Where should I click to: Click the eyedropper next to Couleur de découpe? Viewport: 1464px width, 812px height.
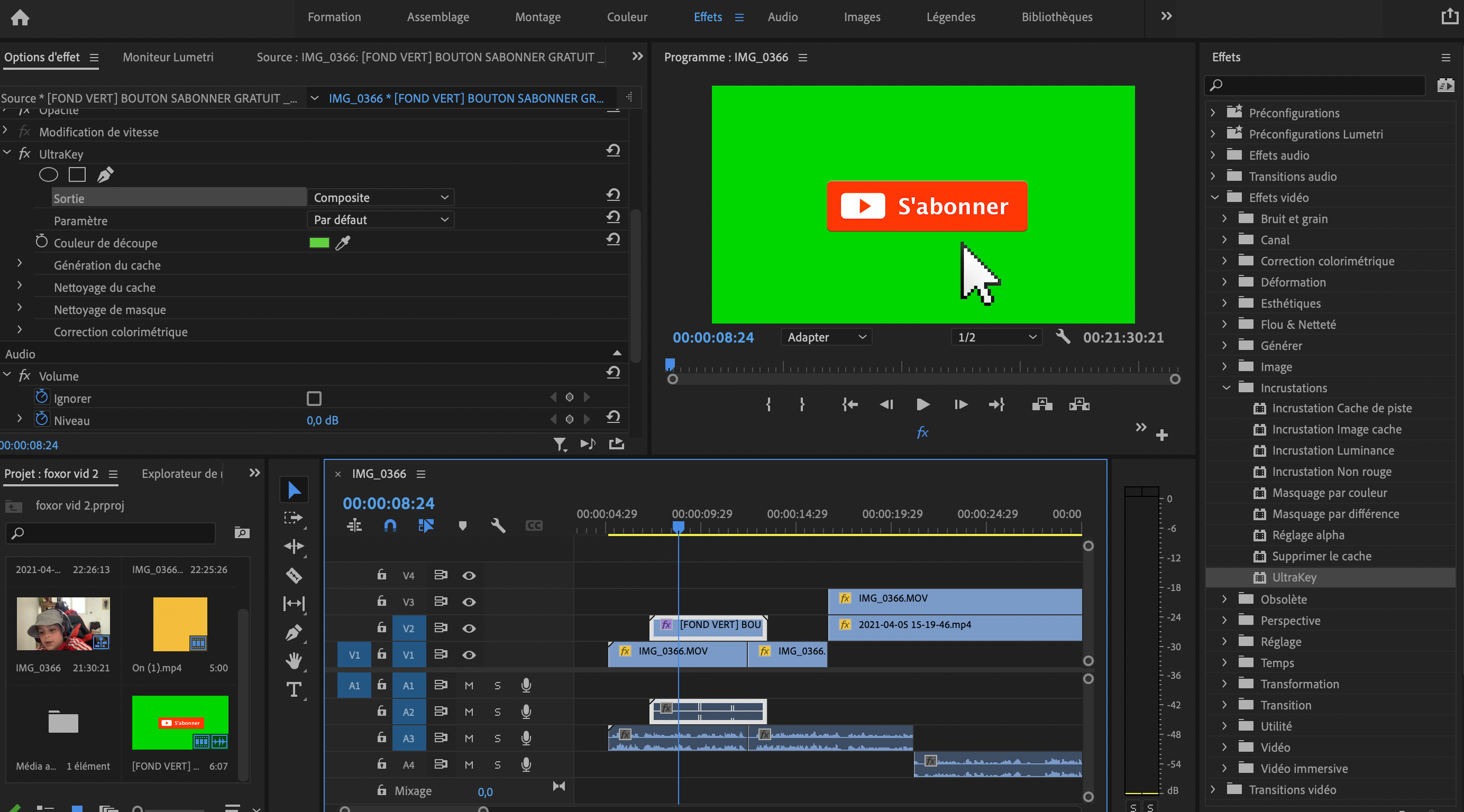(x=343, y=243)
